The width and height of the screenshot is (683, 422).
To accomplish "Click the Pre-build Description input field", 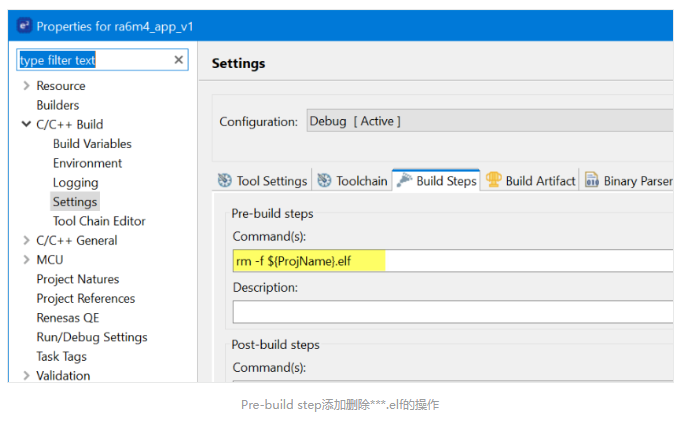I will [453, 312].
